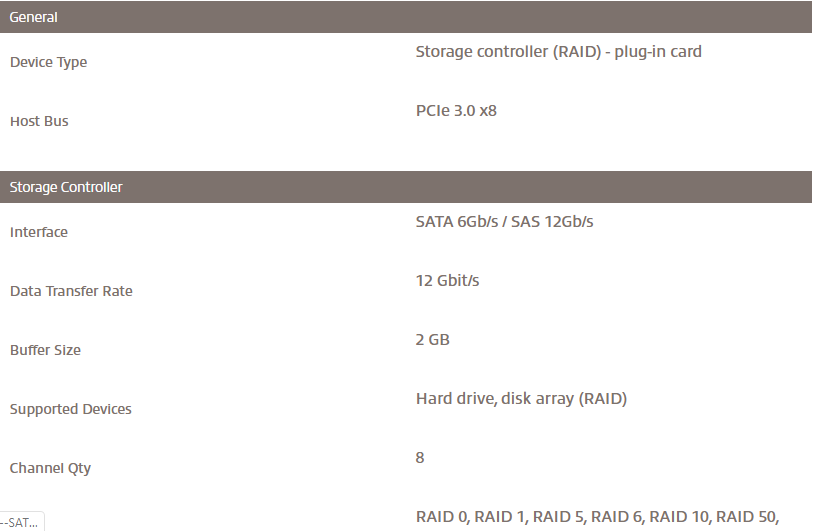Click the RAID 10 text in the list
Screen dimensions: 813x531
click(x=679, y=516)
